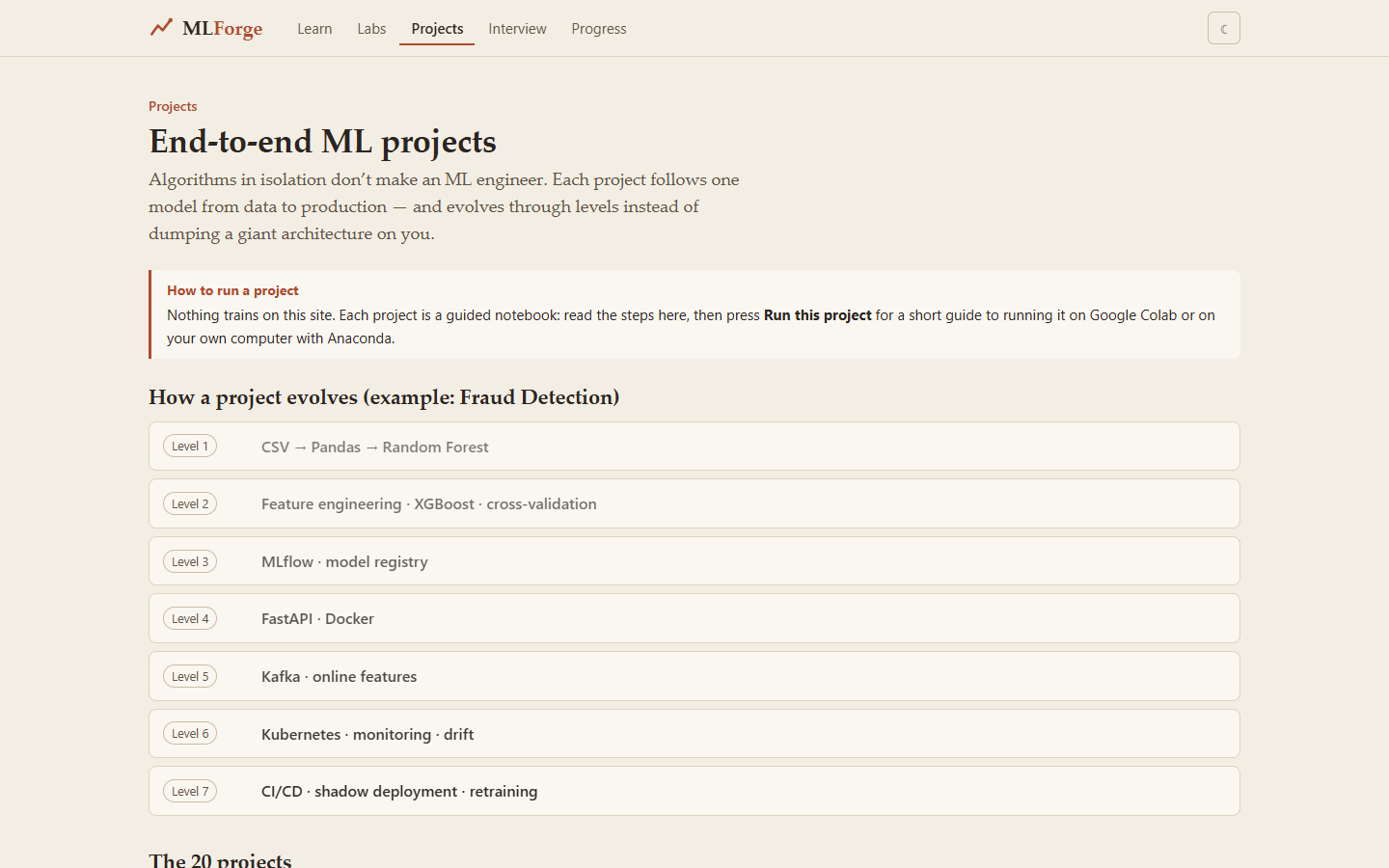View the Progress tab

coord(599,29)
